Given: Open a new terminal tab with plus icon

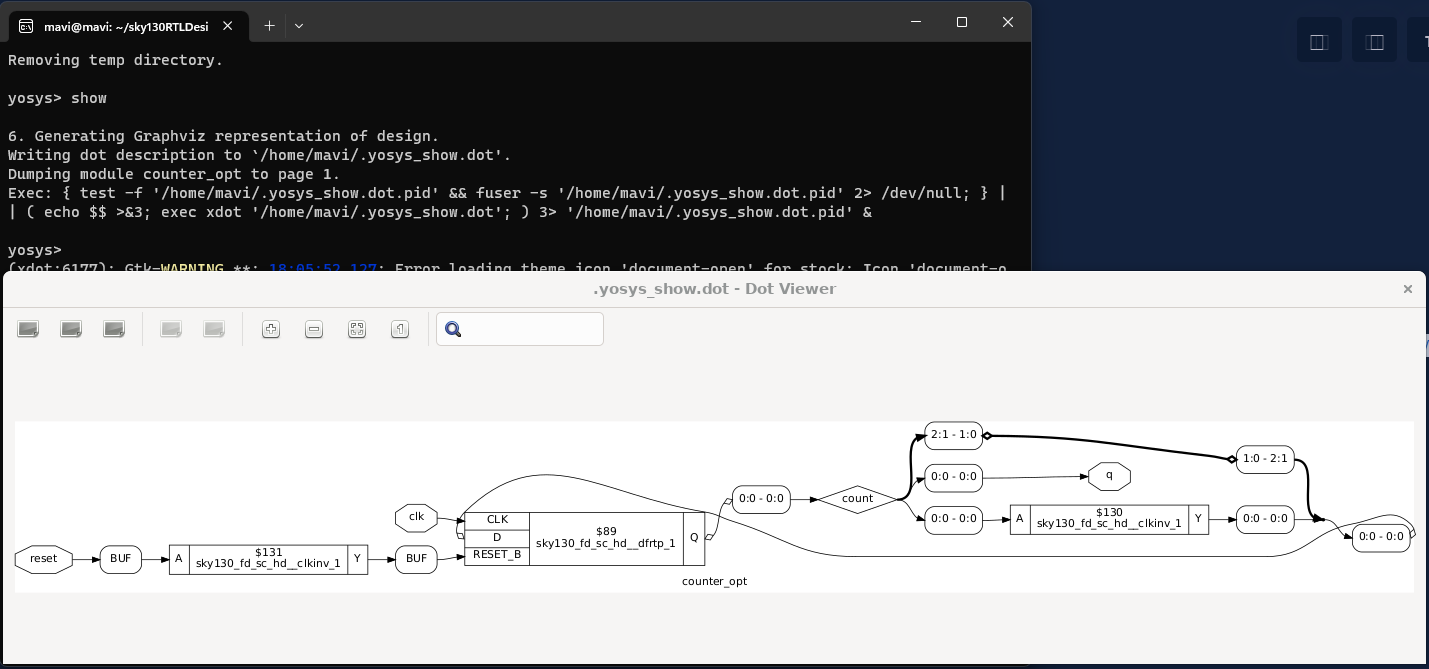Looking at the screenshot, I should (x=268, y=25).
